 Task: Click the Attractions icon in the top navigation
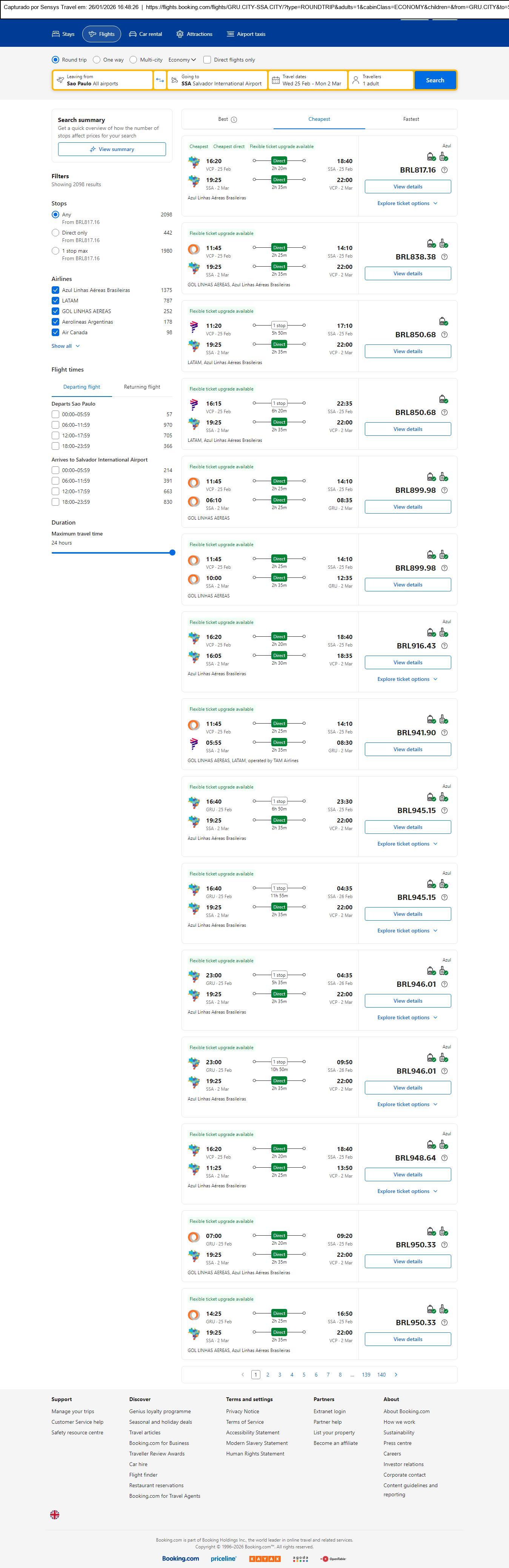click(180, 34)
